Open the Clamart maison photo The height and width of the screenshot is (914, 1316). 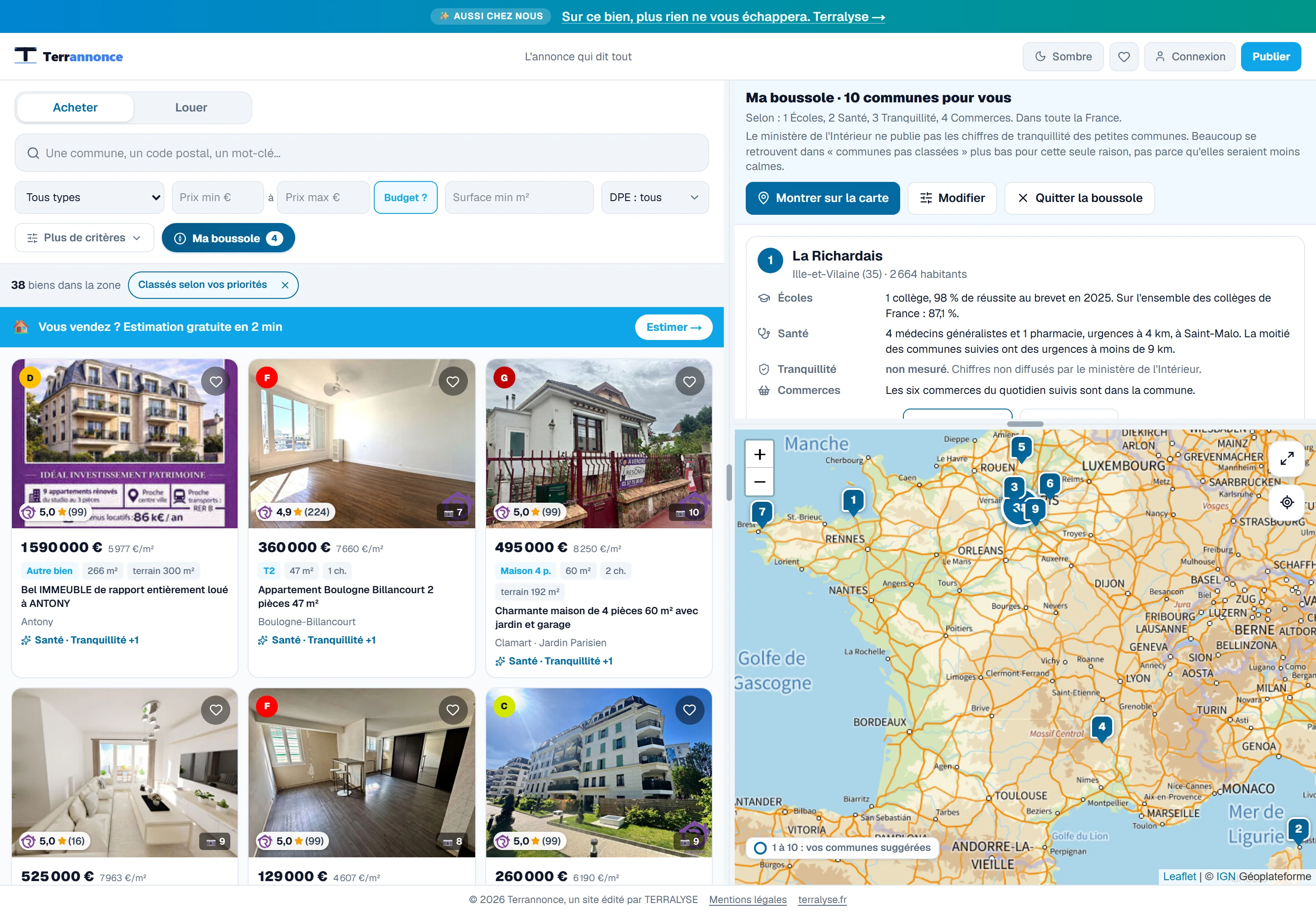(599, 444)
